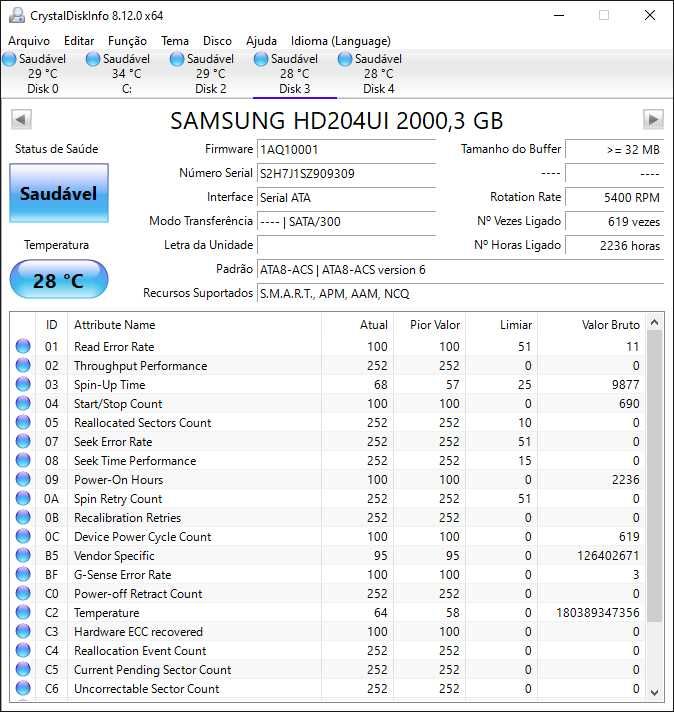Click the status icon for Temperature attribute
This screenshot has width=674, height=712.
(x=23, y=613)
